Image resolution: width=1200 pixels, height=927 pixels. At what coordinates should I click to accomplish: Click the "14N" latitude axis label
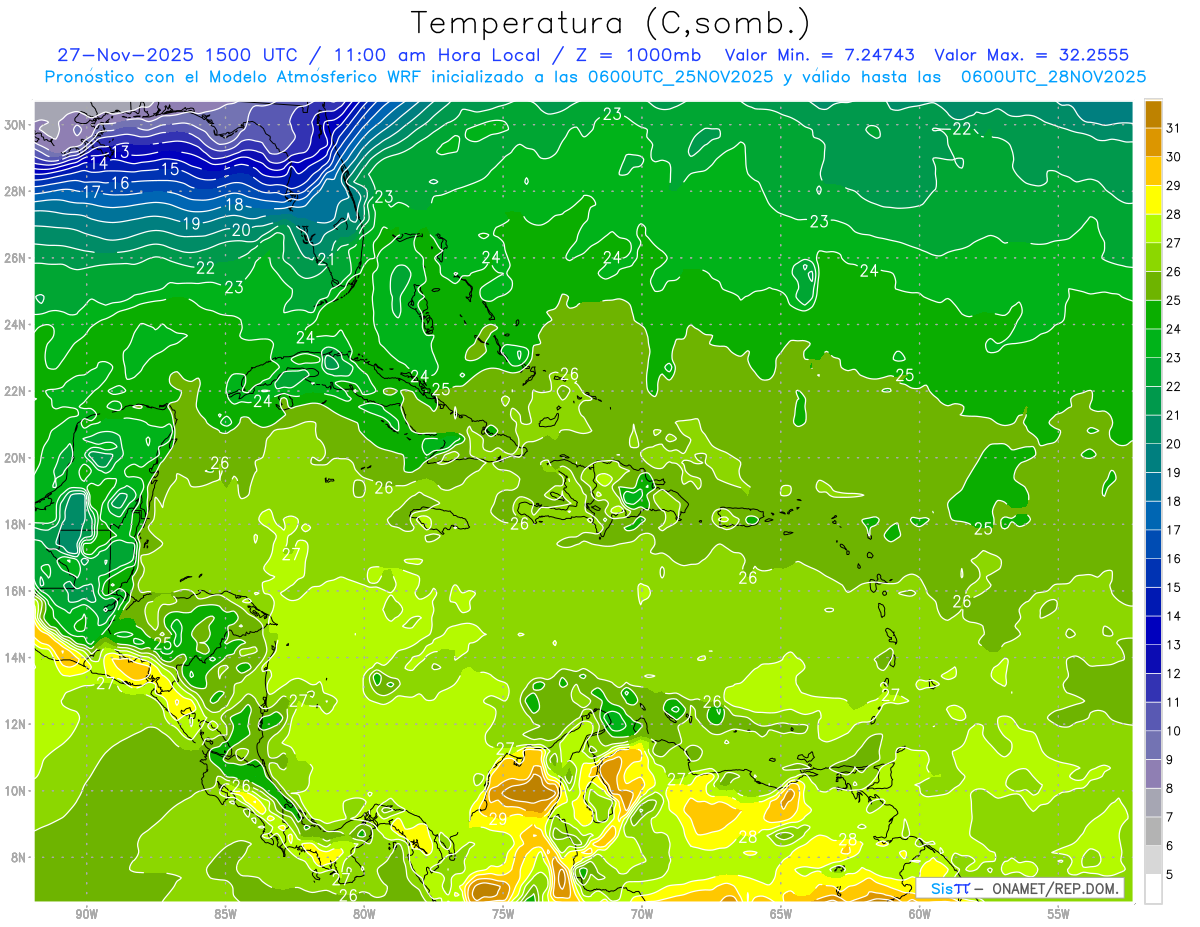click(x=17, y=657)
